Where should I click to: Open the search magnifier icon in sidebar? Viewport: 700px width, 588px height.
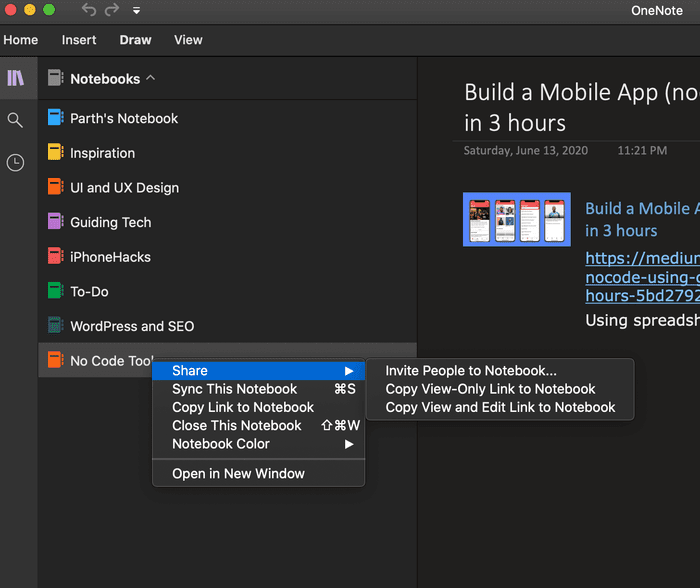(15, 120)
